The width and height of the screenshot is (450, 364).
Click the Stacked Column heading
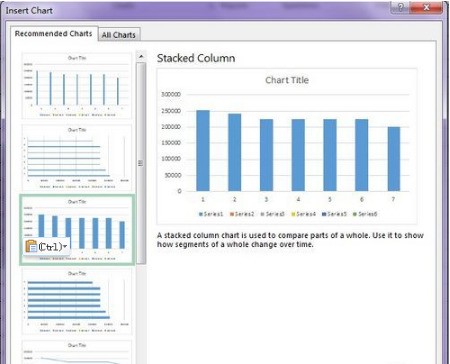pos(196,58)
